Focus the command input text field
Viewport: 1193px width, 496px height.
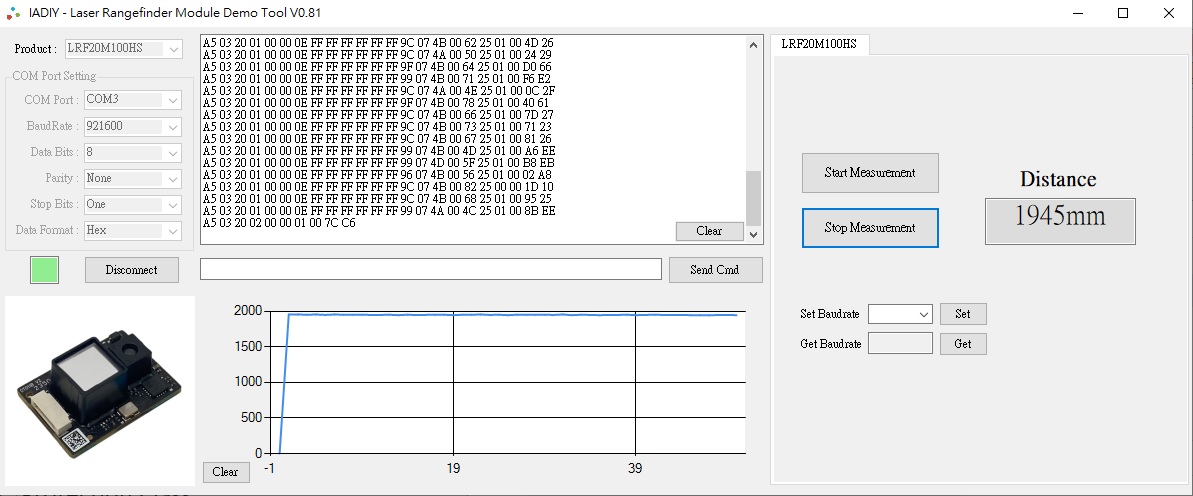[x=430, y=270]
